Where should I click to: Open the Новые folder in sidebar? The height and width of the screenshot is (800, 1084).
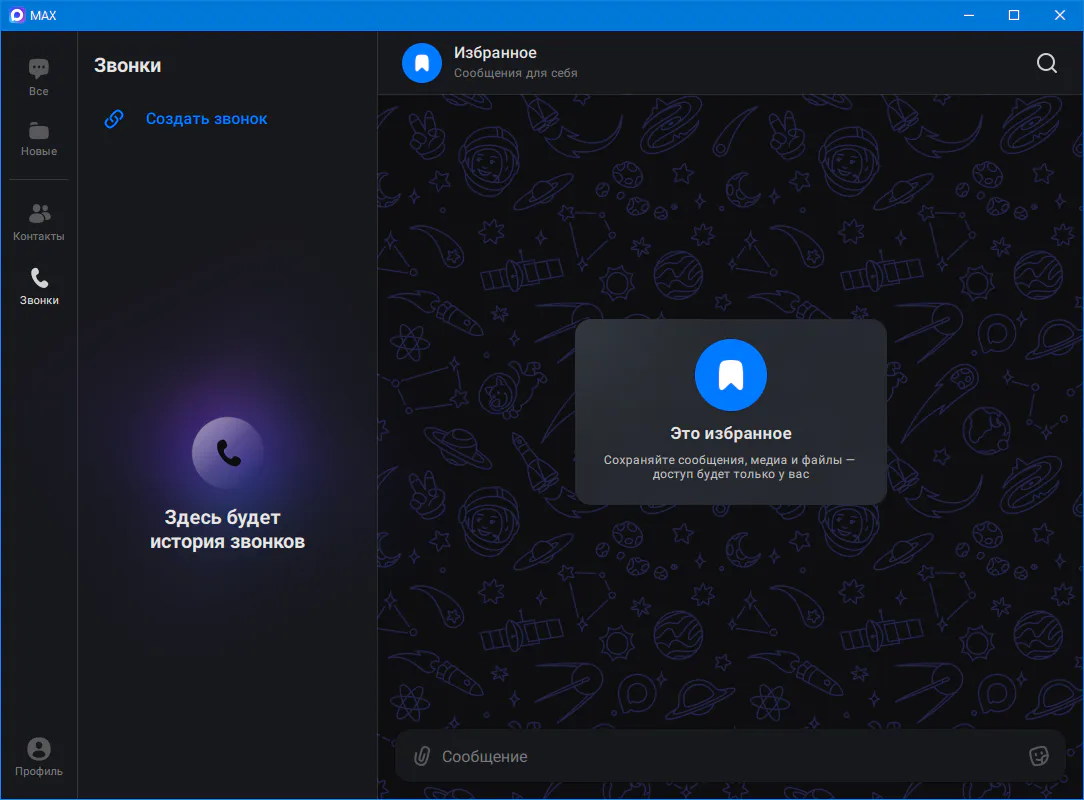click(39, 138)
